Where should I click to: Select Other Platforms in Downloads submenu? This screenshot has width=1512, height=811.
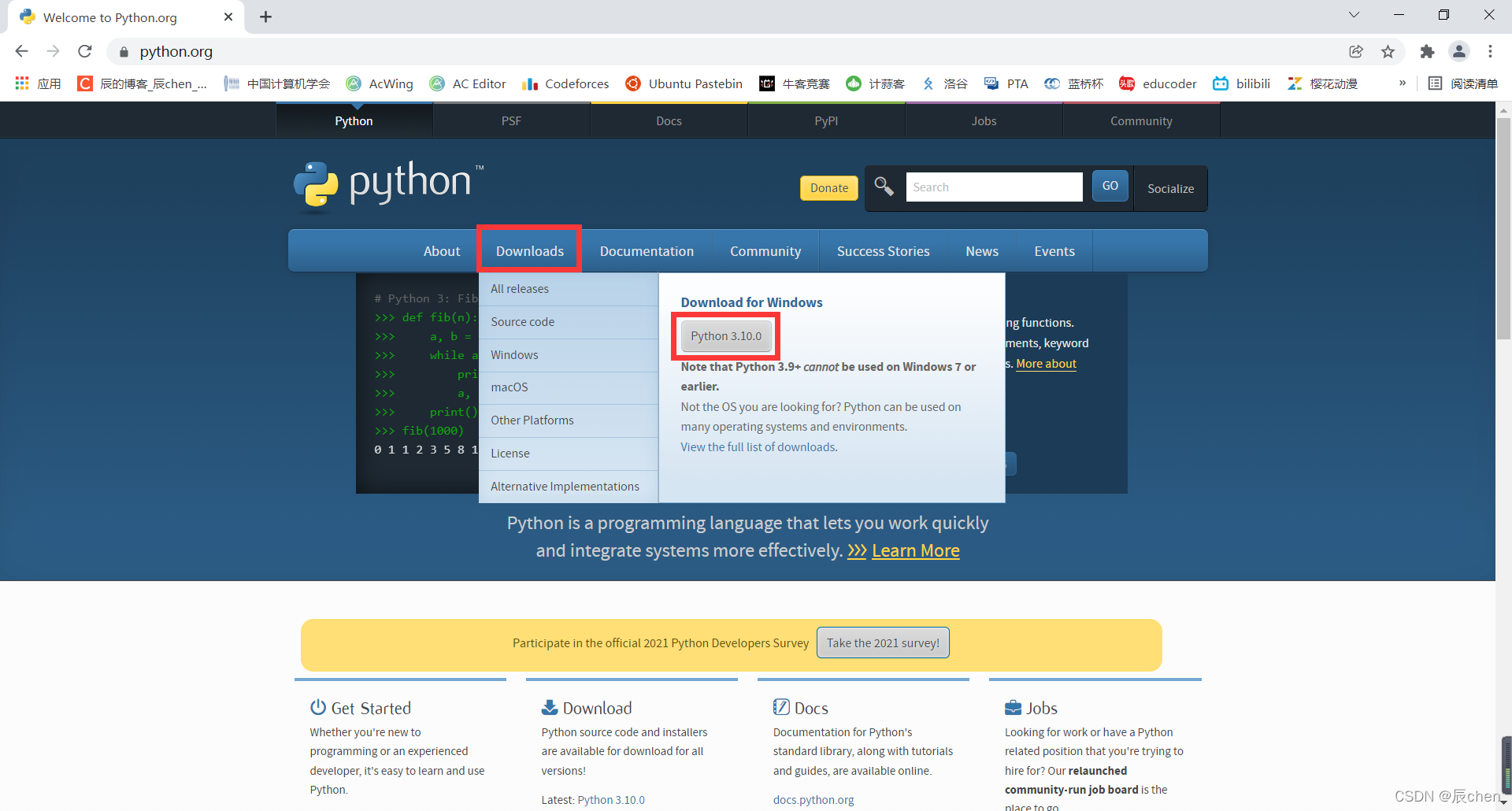pos(568,420)
